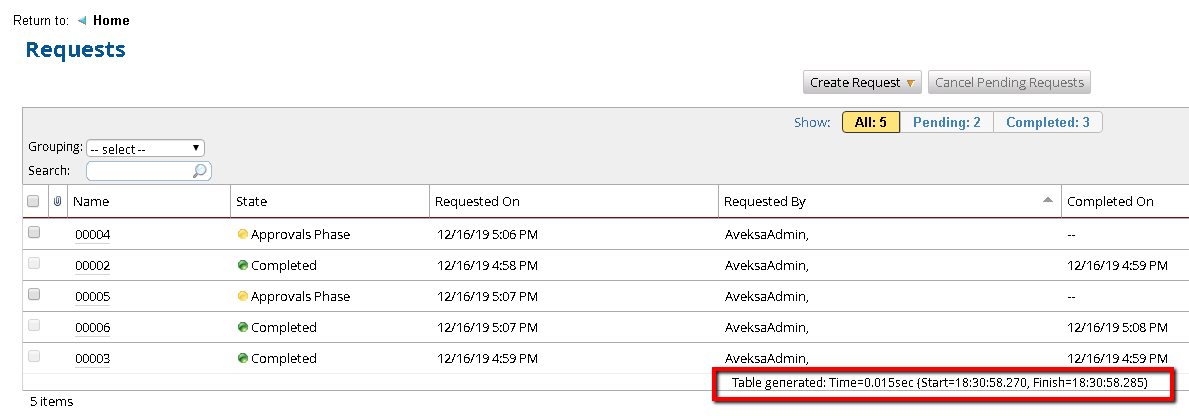Viewport: 1189px width, 416px height.
Task: Click the back arrow icon beside Home
Action: click(x=82, y=21)
